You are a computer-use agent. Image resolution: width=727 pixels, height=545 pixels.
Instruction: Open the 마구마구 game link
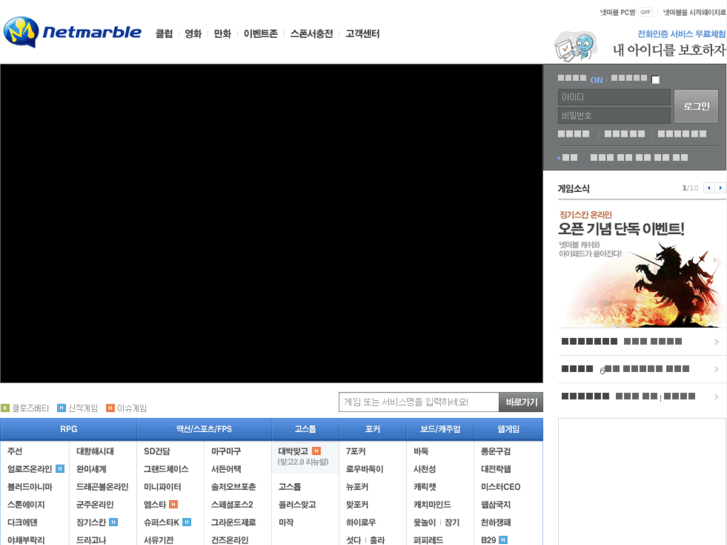(x=226, y=451)
